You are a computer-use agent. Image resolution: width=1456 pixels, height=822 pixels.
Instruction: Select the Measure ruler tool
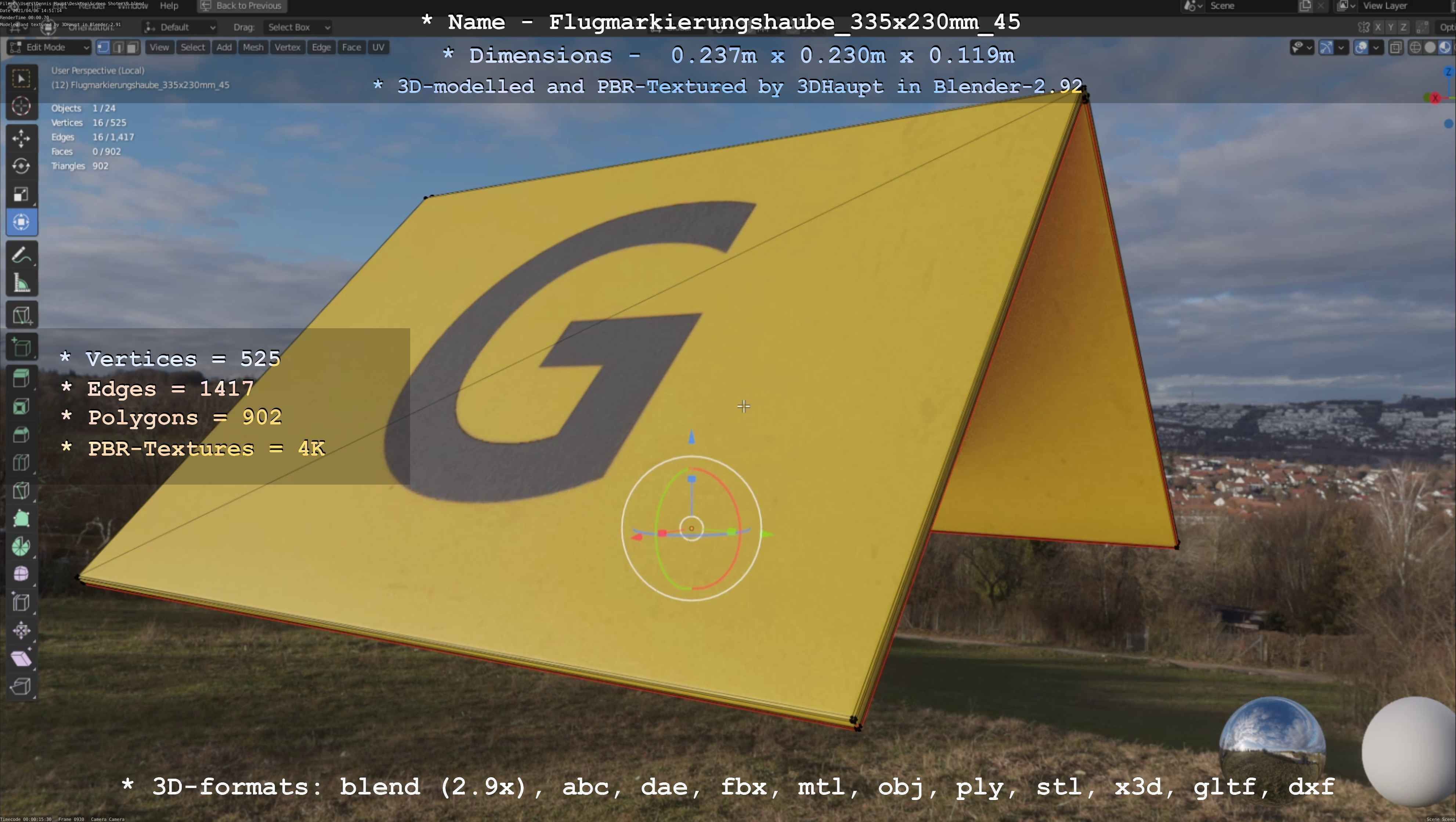point(21,283)
